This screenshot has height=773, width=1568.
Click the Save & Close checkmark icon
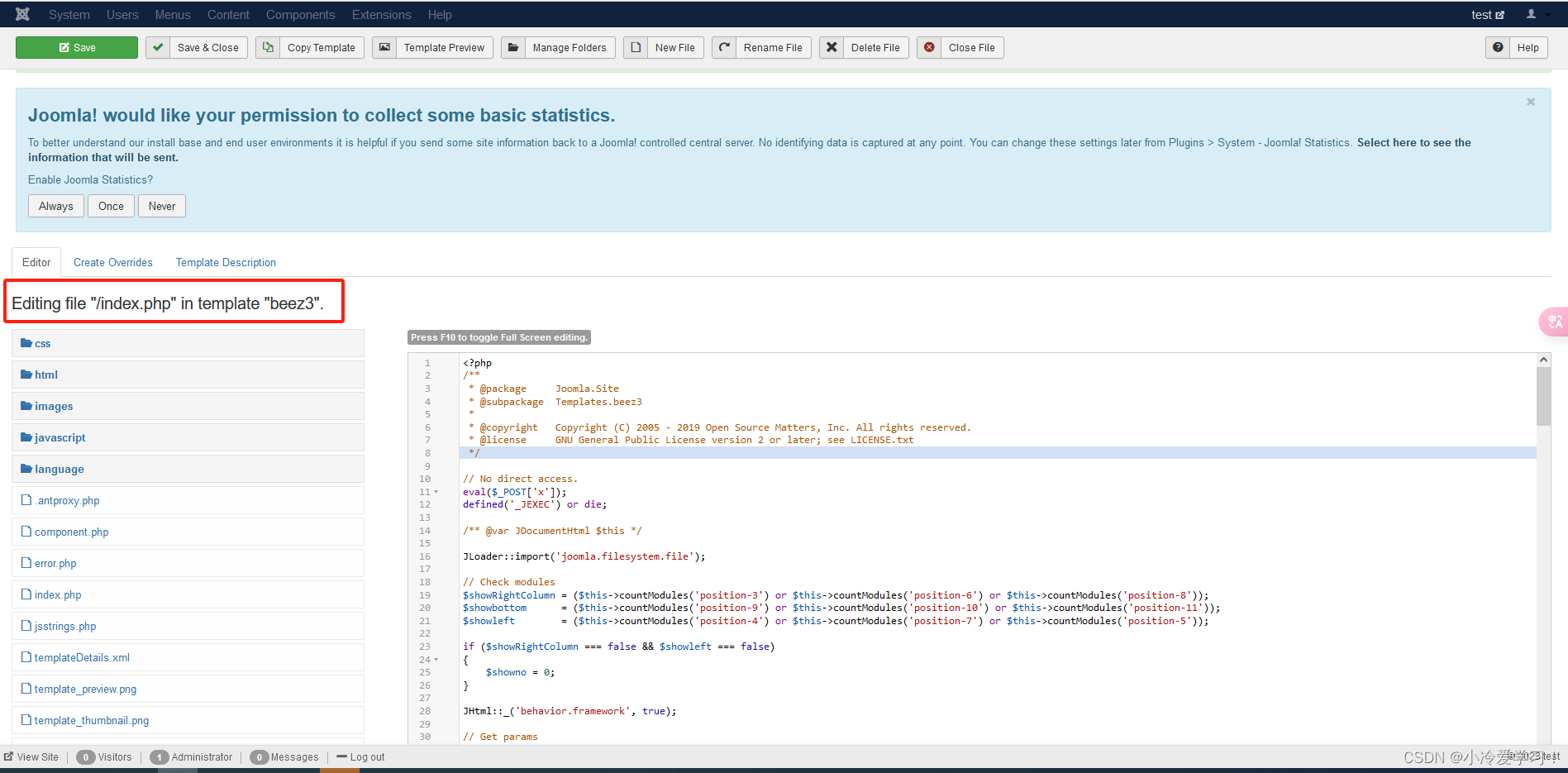tap(158, 47)
